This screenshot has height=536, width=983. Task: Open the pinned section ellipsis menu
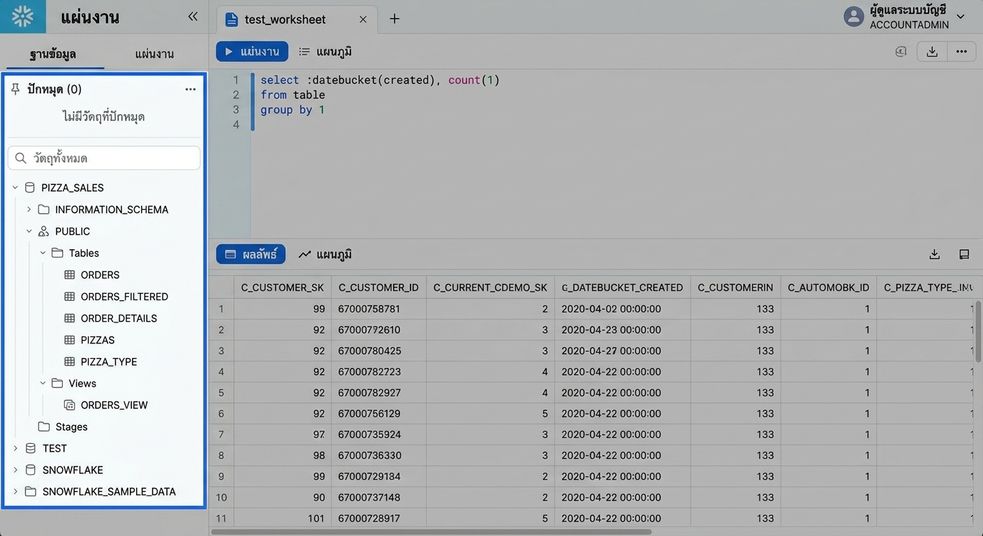191,89
